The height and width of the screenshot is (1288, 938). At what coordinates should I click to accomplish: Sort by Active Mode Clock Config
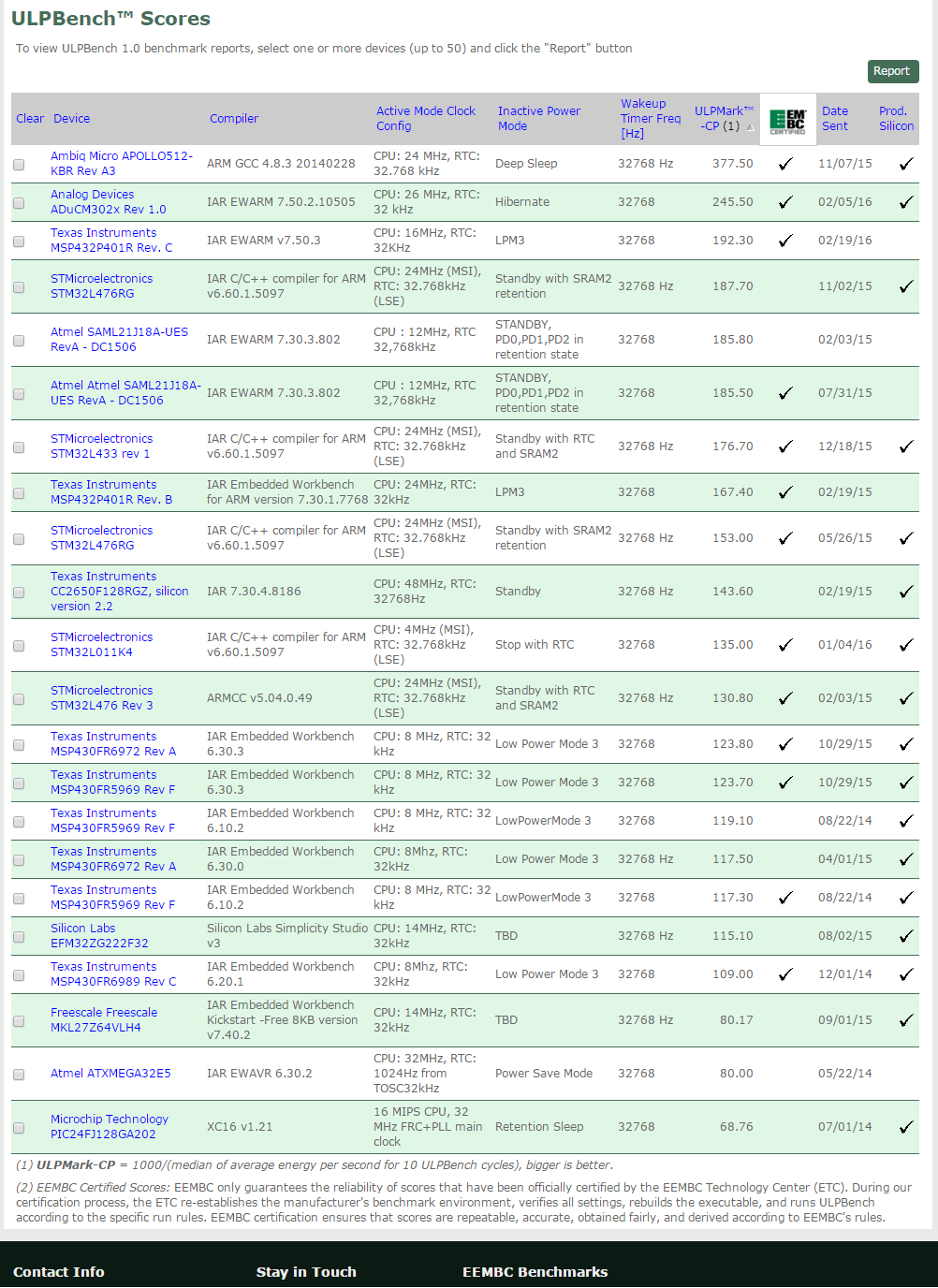[x=426, y=119]
